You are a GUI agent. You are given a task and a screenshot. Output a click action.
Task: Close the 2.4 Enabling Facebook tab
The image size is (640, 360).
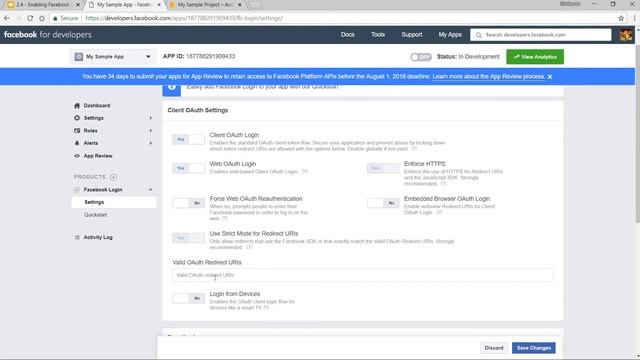coord(78,5)
